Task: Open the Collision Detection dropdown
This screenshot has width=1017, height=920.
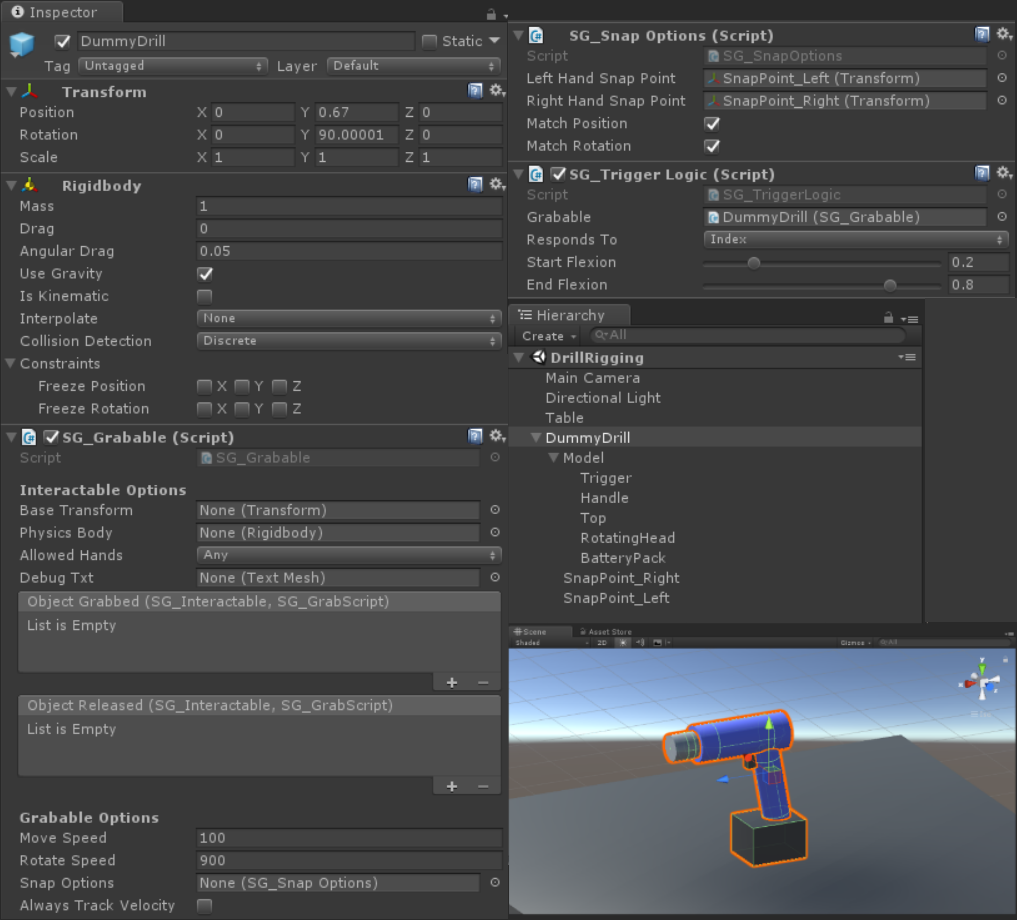Action: (x=349, y=341)
